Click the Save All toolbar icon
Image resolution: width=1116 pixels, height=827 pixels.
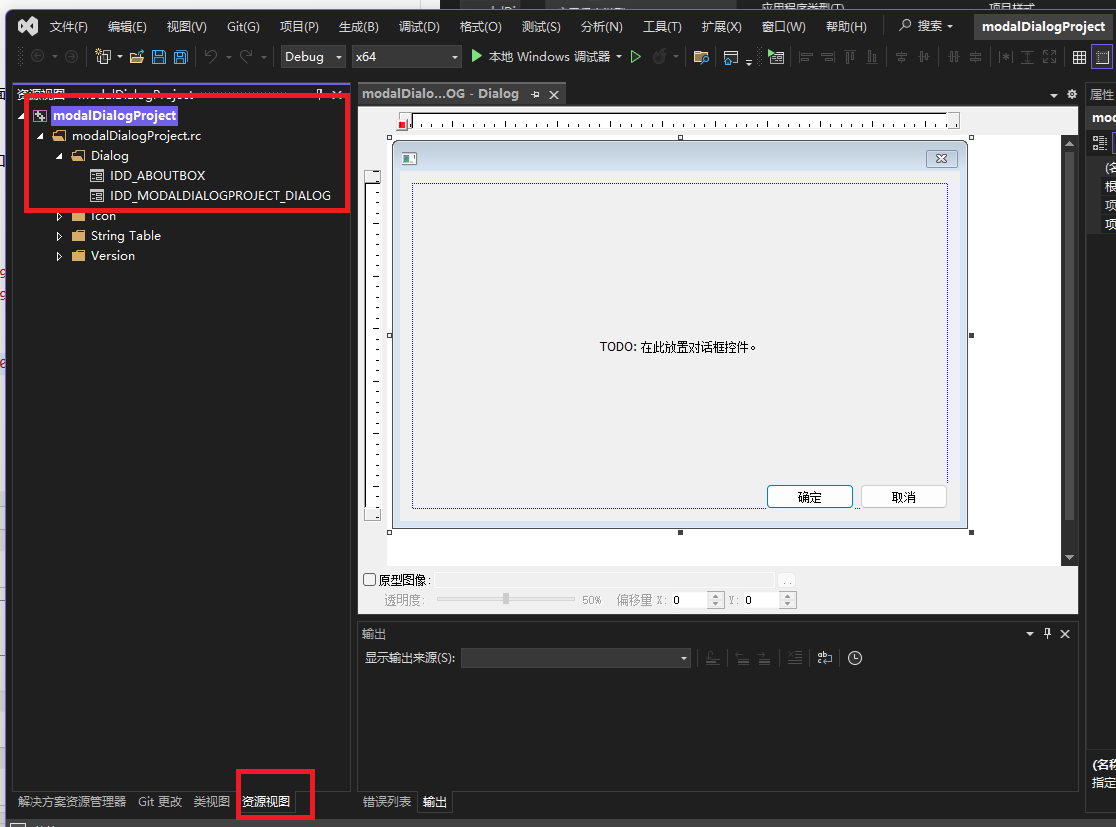[181, 57]
